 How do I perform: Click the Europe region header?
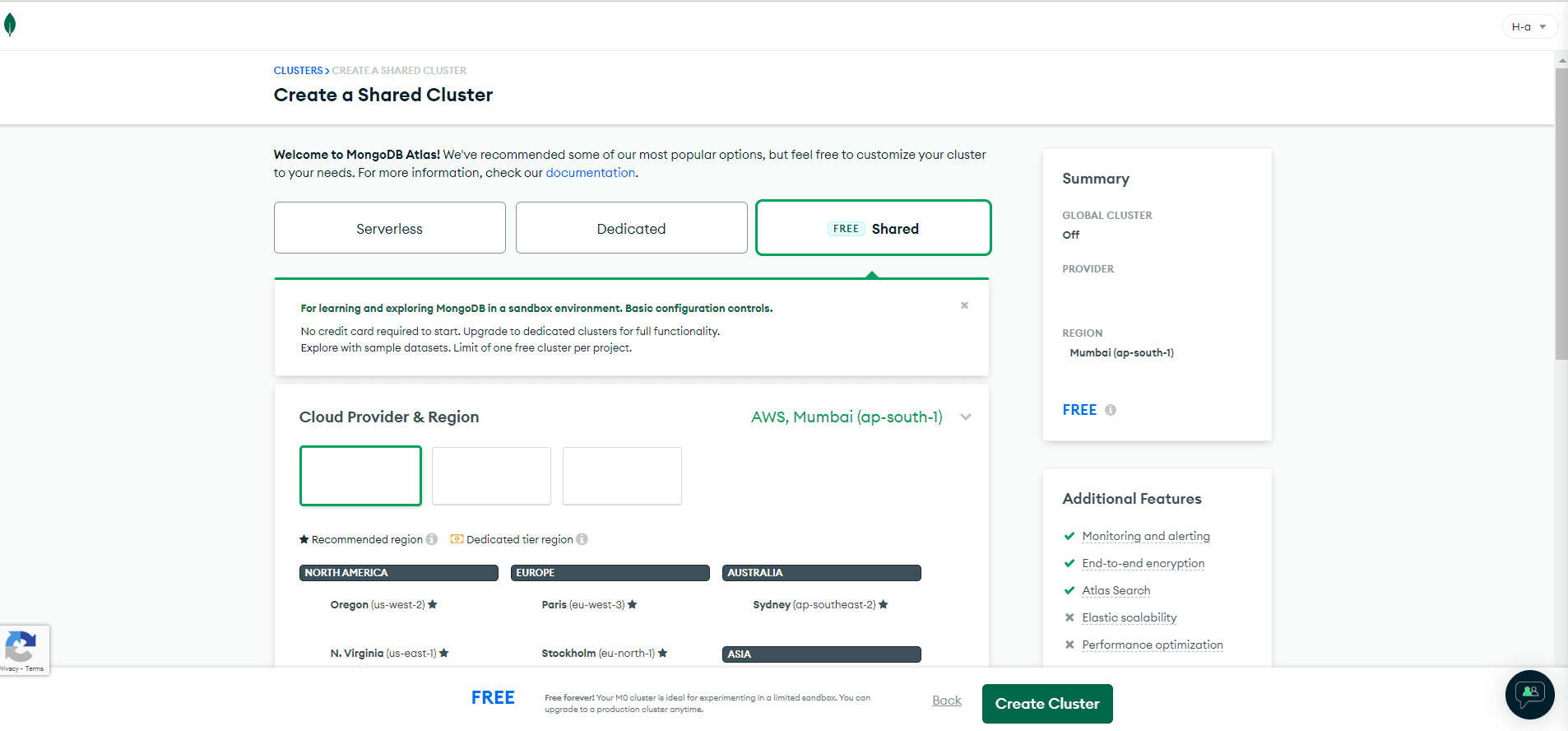pos(610,573)
